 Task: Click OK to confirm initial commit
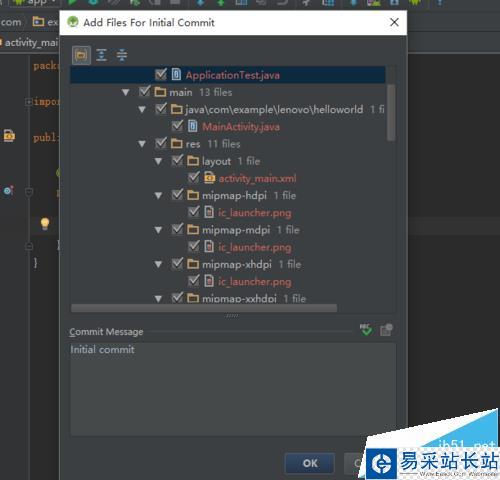310,463
